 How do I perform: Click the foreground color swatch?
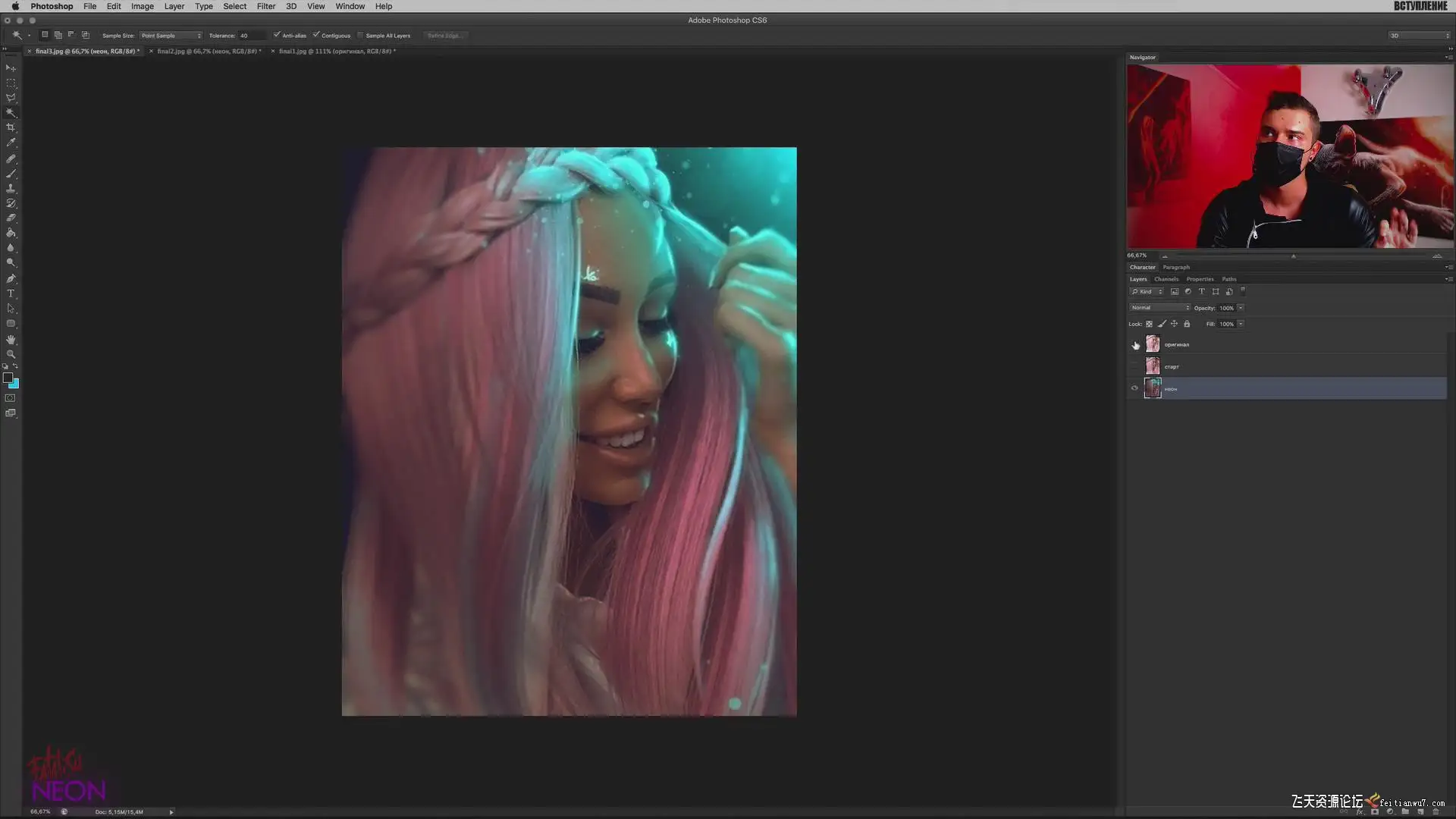8,378
